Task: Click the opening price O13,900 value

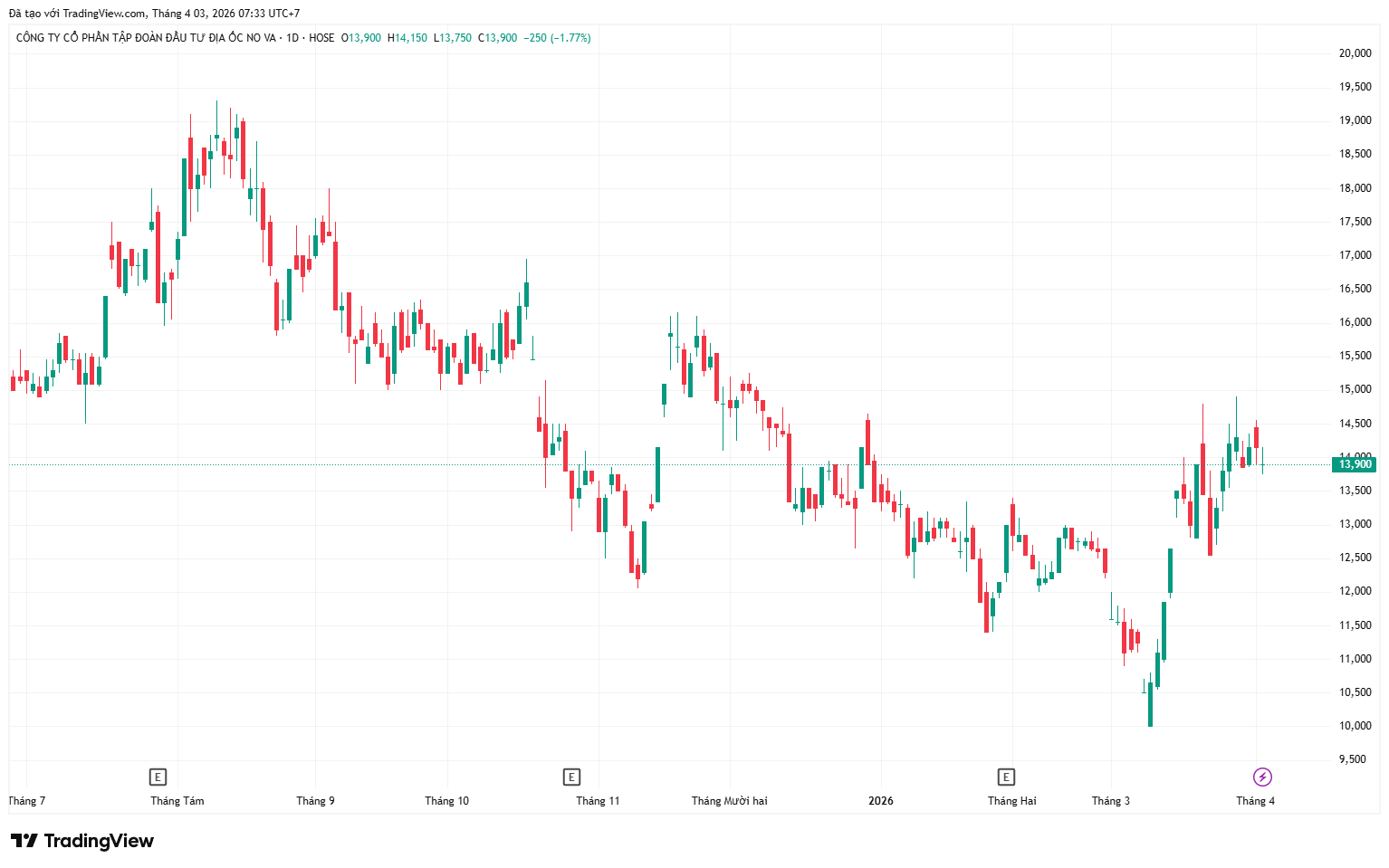Action: coord(361,38)
